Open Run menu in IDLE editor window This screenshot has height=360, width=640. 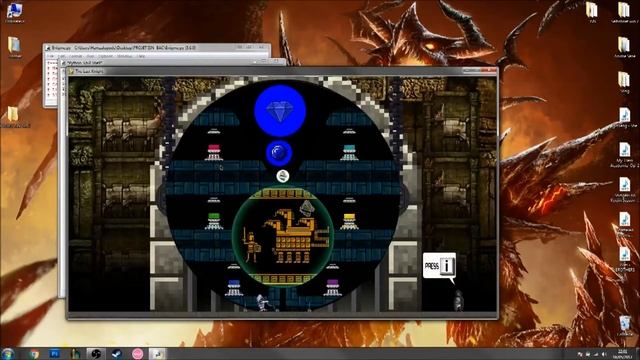(91, 56)
